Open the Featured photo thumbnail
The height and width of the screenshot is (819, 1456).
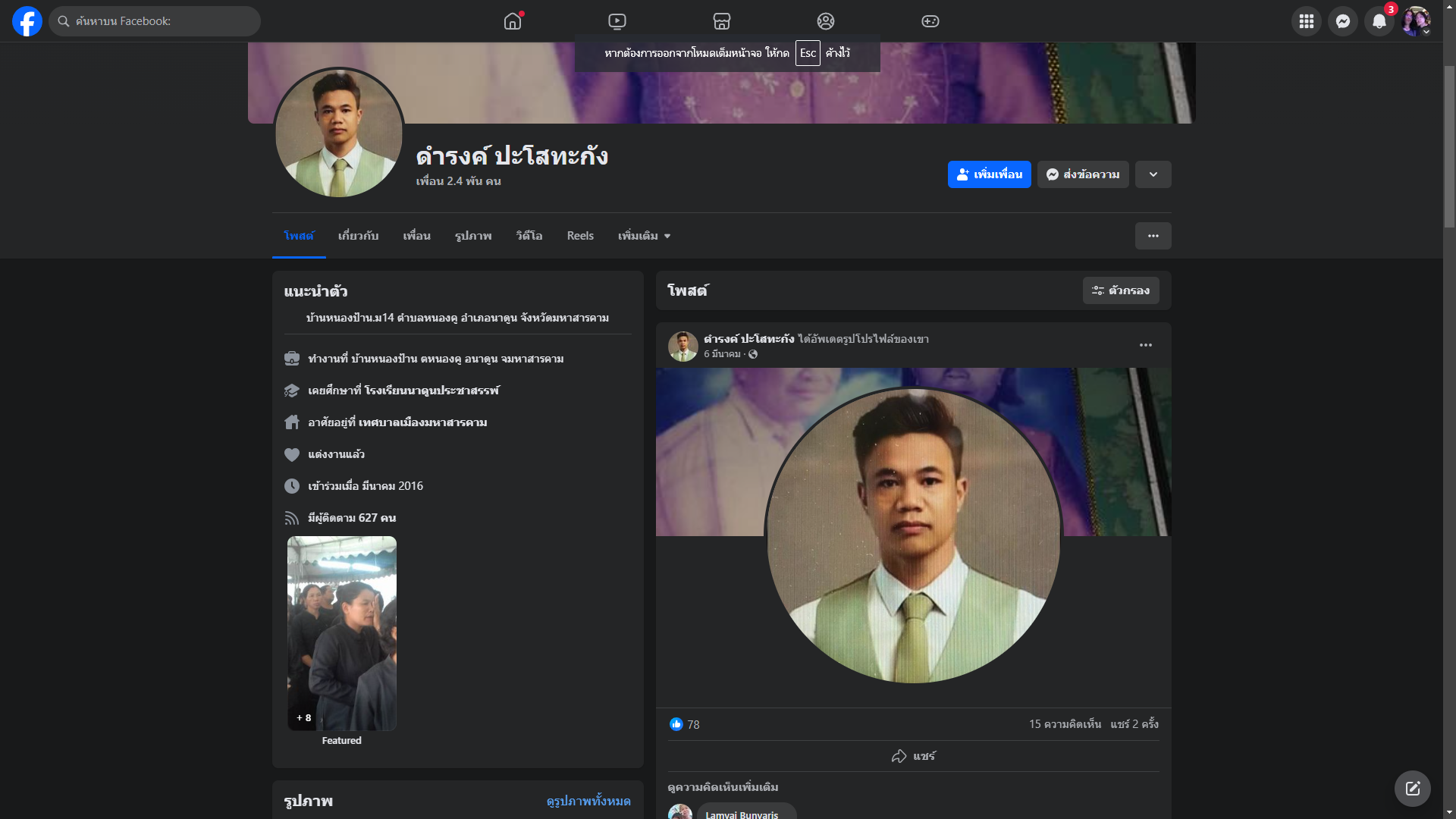[341, 633]
